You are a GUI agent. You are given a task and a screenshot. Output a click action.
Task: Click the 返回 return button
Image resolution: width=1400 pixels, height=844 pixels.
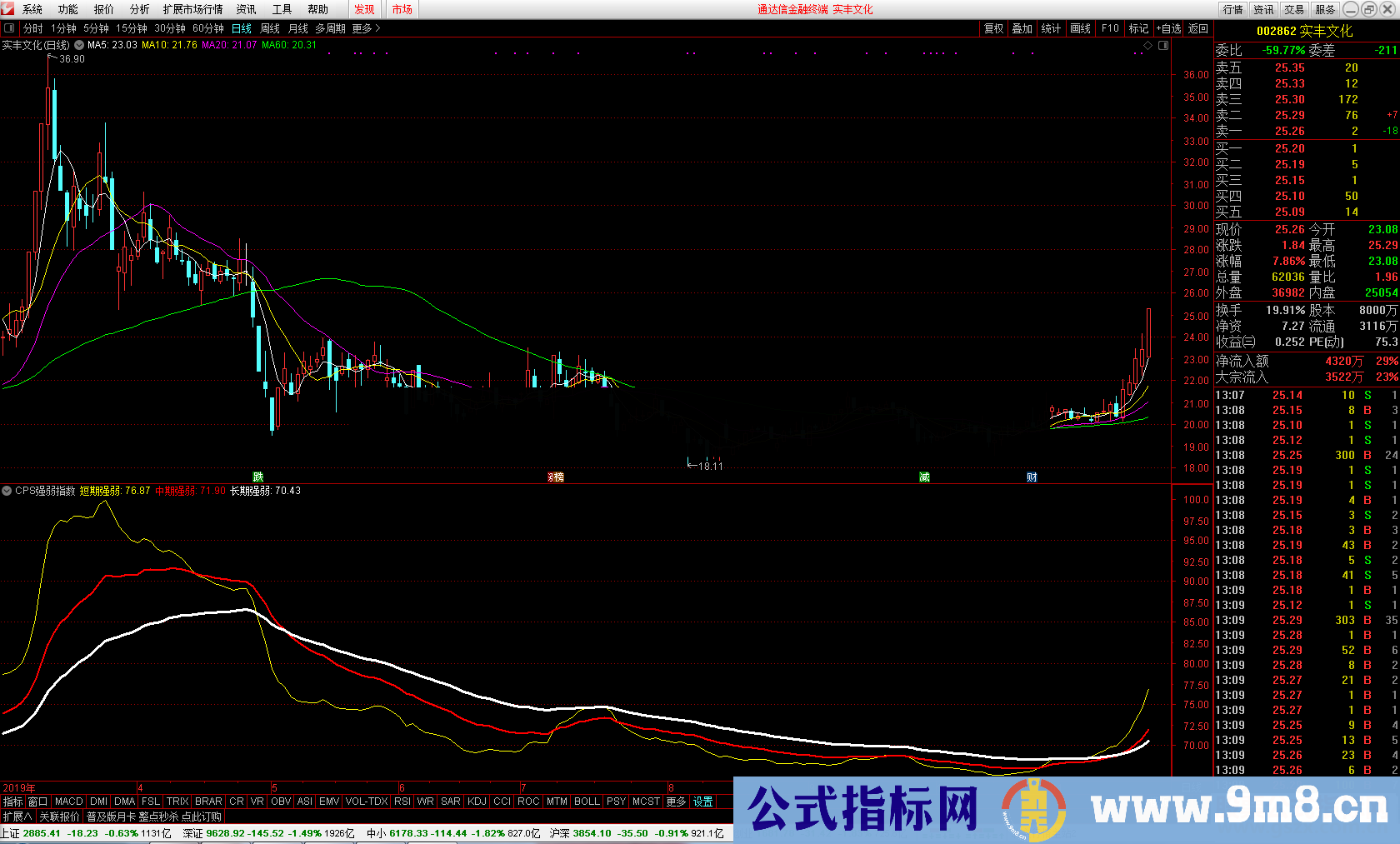click(1197, 27)
